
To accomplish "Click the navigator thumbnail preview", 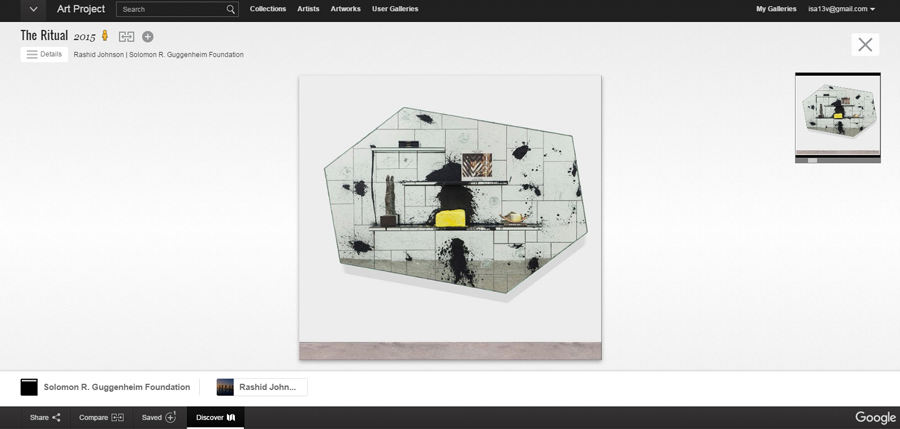I will (x=837, y=113).
